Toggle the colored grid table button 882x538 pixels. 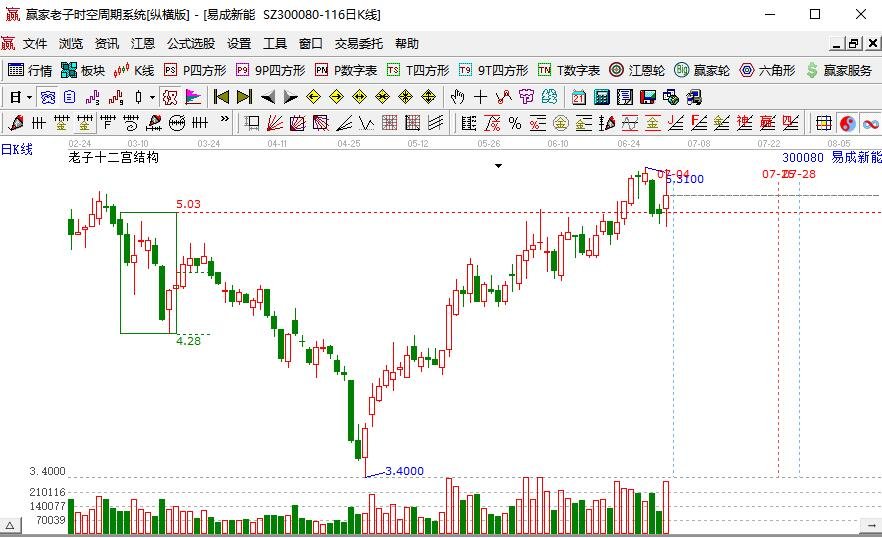824,123
